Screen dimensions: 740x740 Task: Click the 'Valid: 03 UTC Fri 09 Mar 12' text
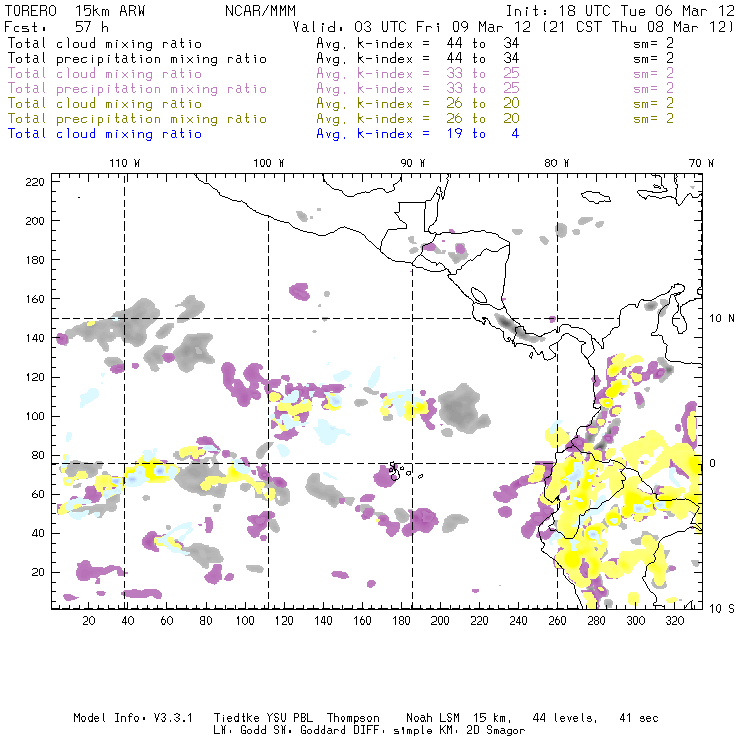pos(412,27)
